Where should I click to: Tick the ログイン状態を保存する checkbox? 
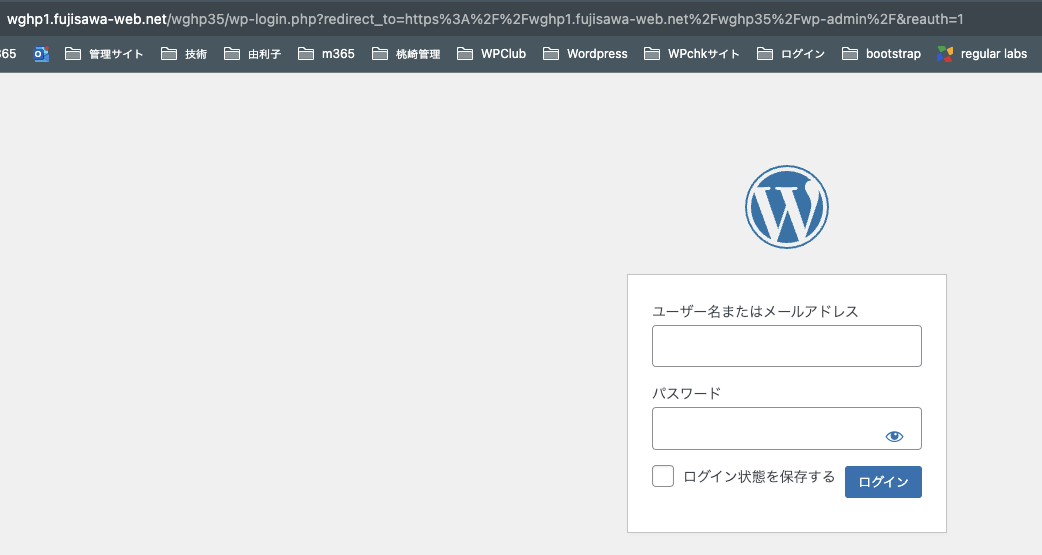pyautogui.click(x=663, y=476)
